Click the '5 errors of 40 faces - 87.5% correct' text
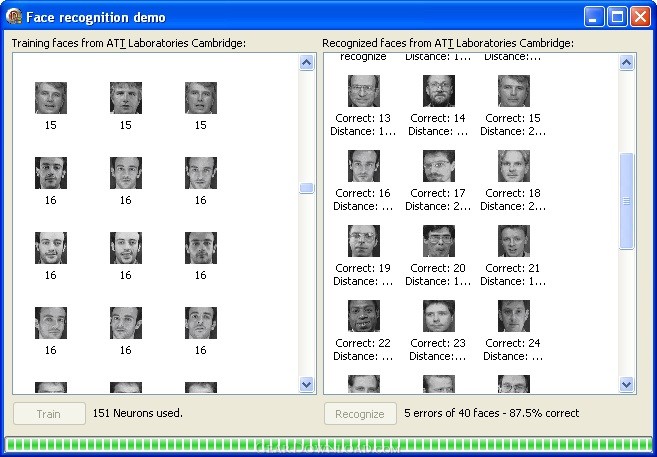657x457 pixels. tap(491, 413)
